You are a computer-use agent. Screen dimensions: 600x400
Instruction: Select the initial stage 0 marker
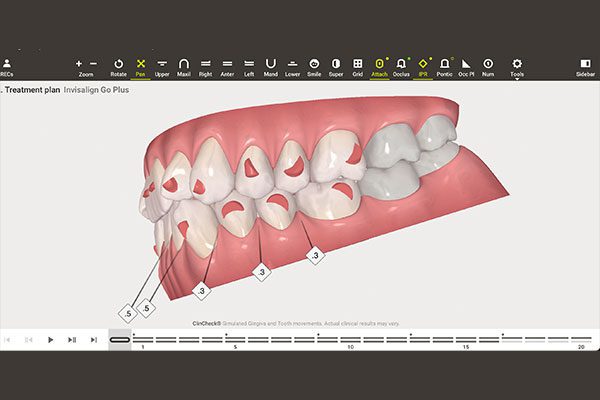coord(120,340)
